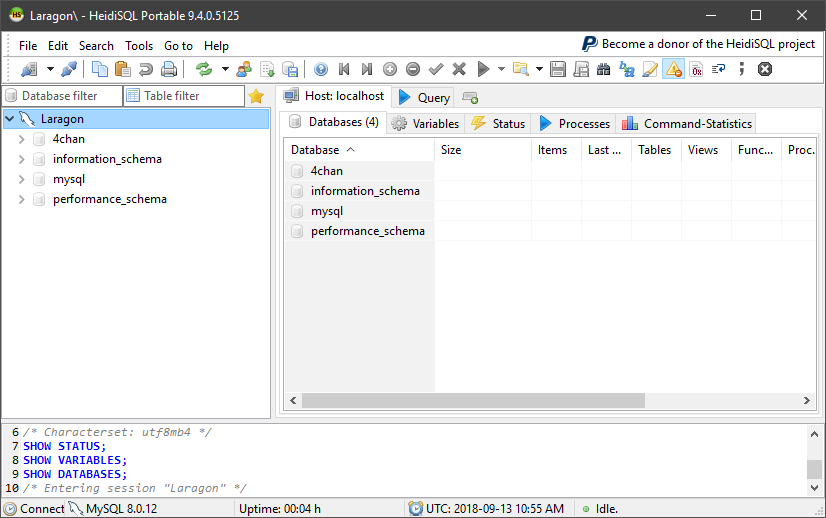This screenshot has height=518, width=826.
Task: Click the semicolon delimiter icon
Action: [x=742, y=69]
